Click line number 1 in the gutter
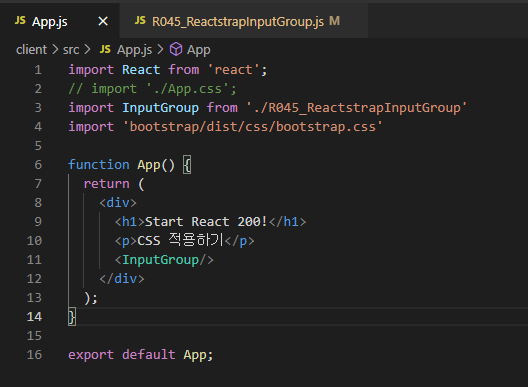The width and height of the screenshot is (528, 387). [x=38, y=70]
